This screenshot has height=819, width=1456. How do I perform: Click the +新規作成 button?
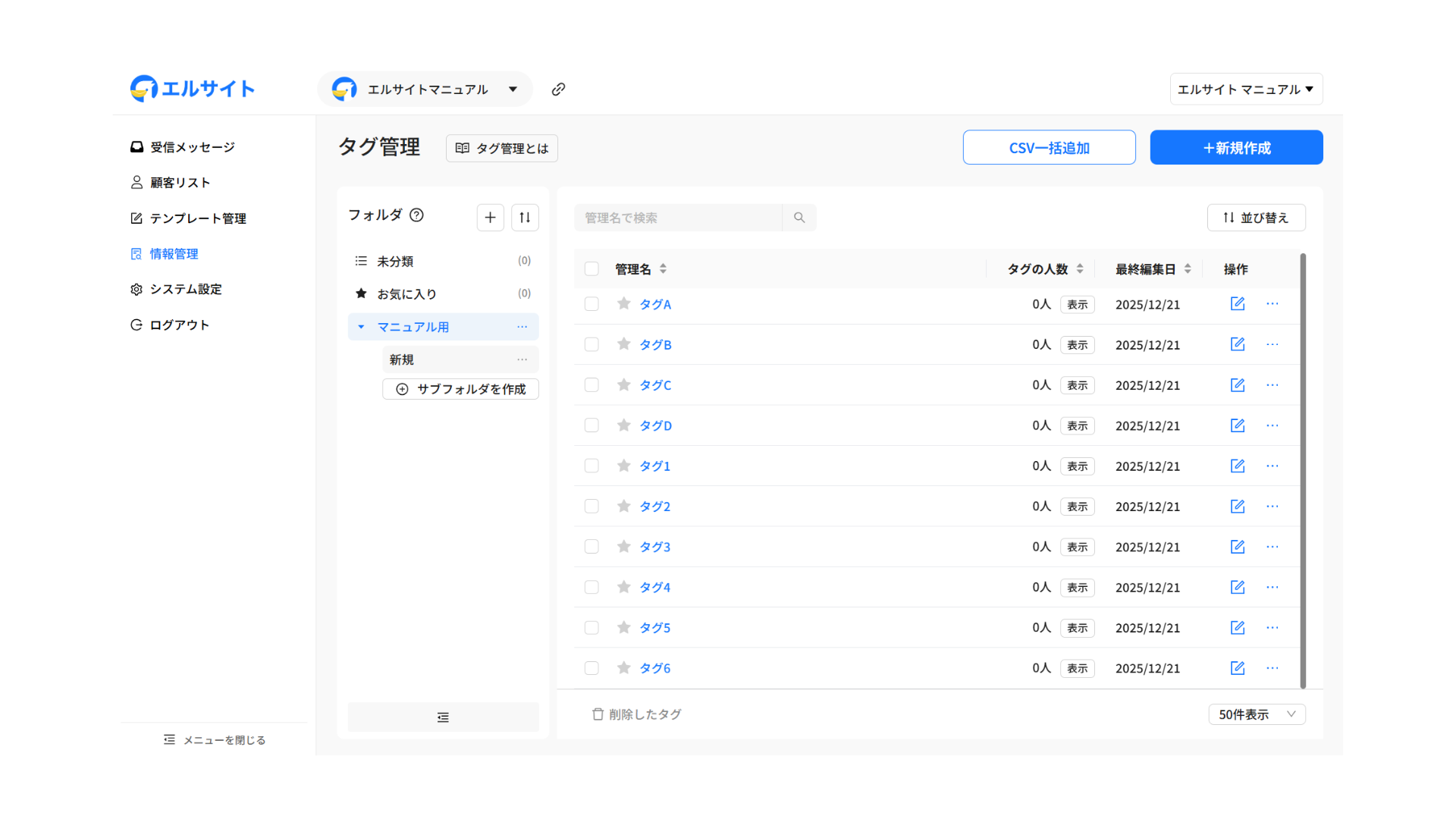point(1236,148)
